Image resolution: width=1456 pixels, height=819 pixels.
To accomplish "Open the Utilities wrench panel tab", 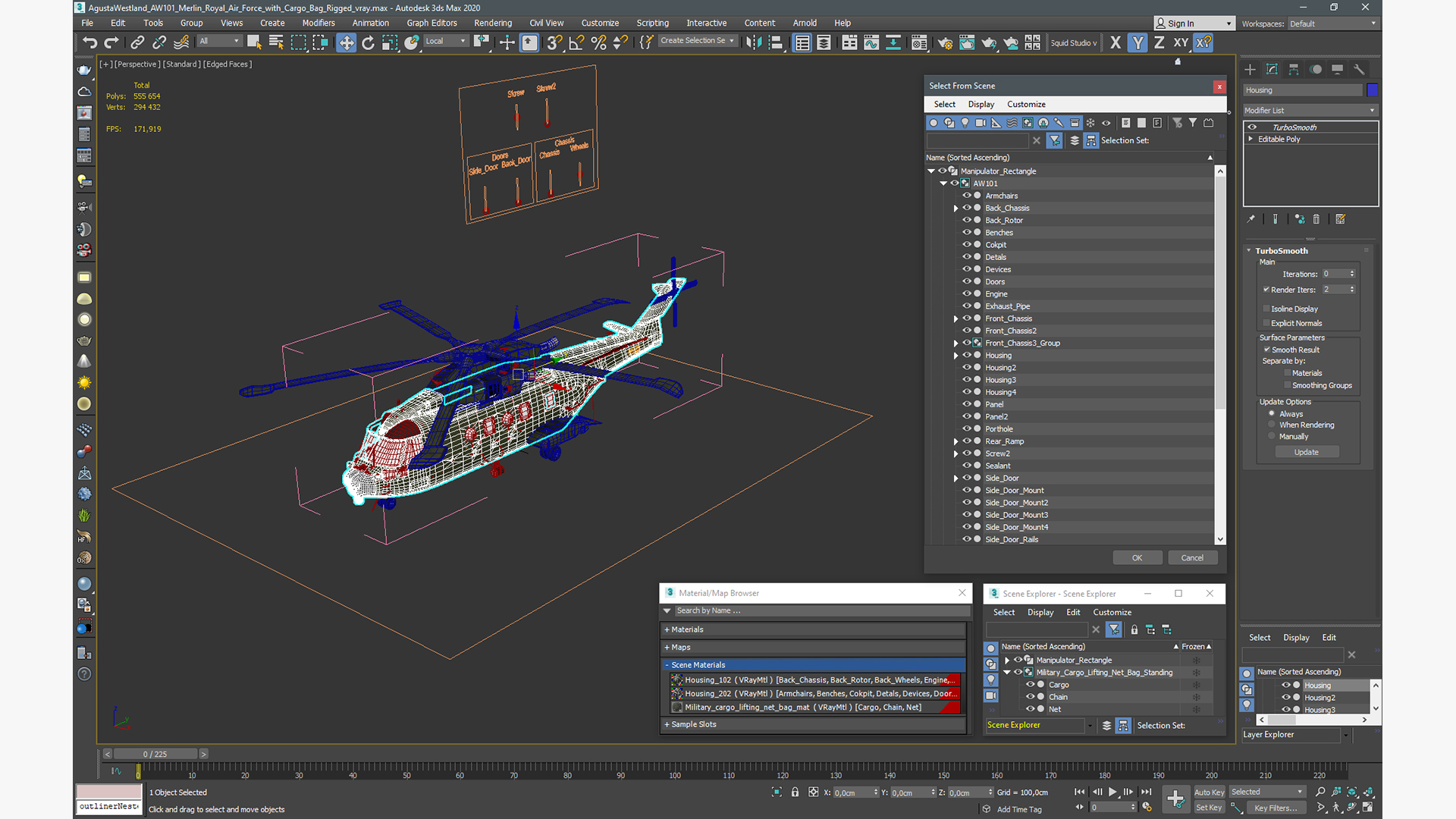I will pos(1359,69).
